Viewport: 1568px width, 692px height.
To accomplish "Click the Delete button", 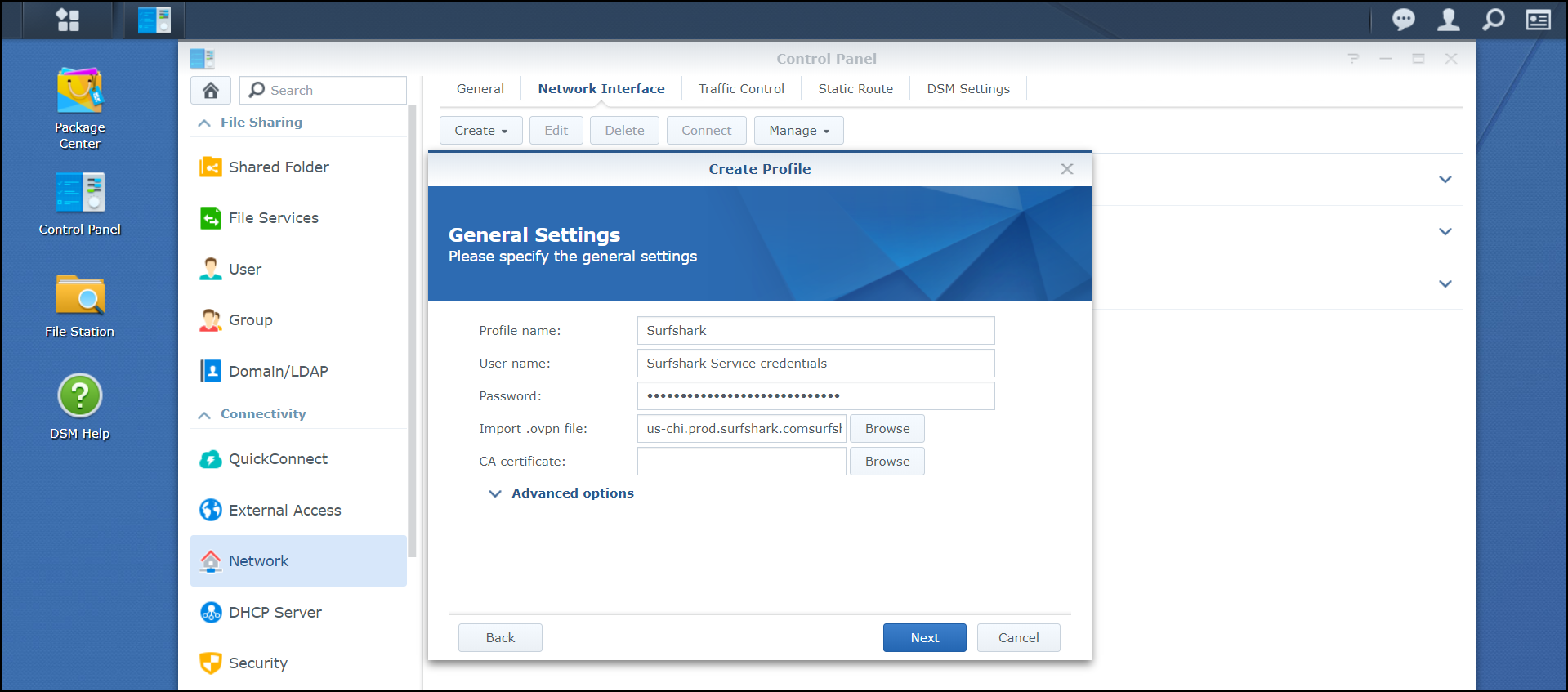I will 625,131.
